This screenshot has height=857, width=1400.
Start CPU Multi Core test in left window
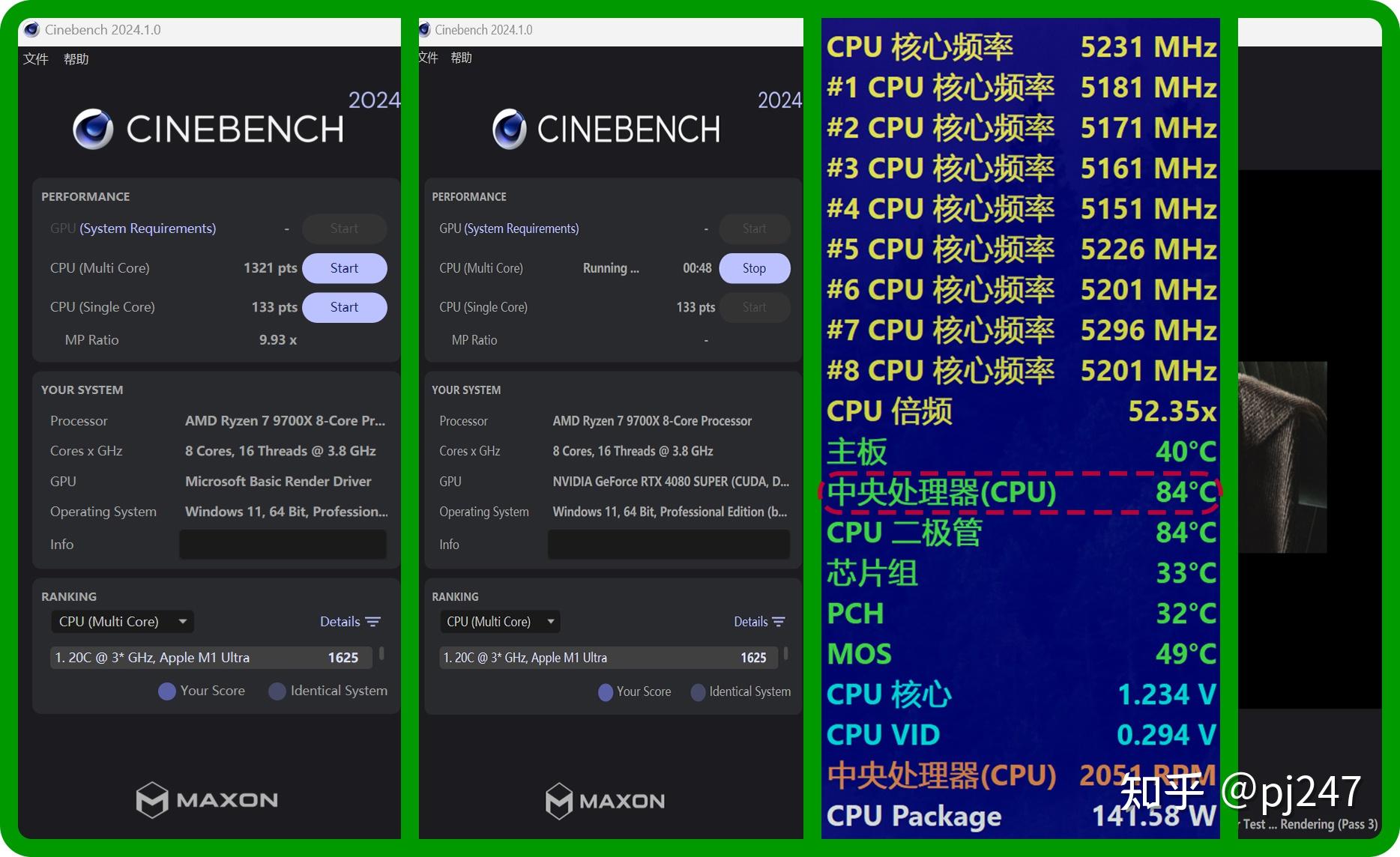click(x=344, y=268)
